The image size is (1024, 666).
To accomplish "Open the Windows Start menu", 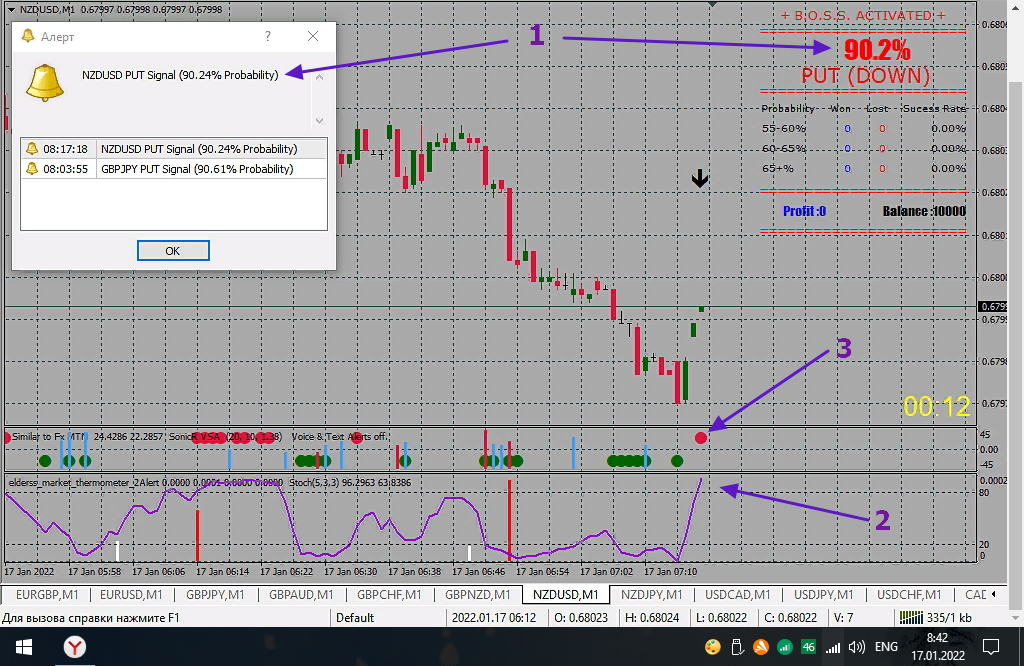I will (24, 647).
